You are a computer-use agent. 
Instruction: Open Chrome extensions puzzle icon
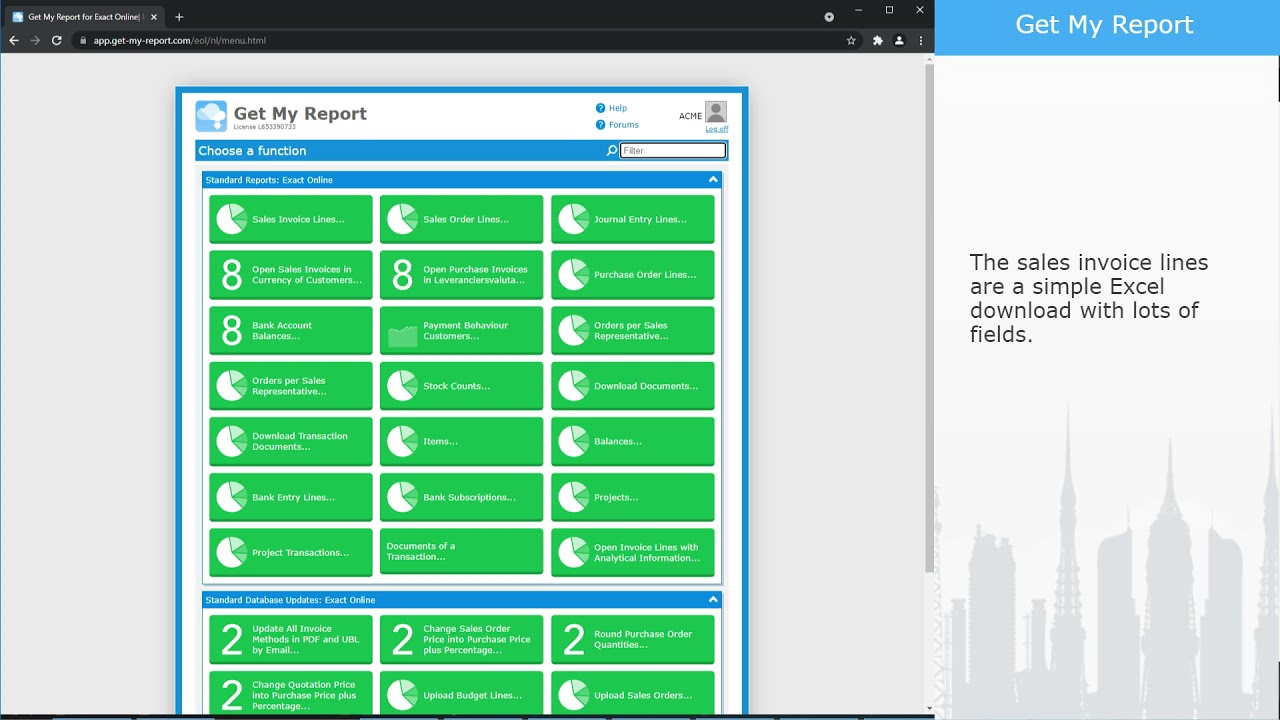877,41
